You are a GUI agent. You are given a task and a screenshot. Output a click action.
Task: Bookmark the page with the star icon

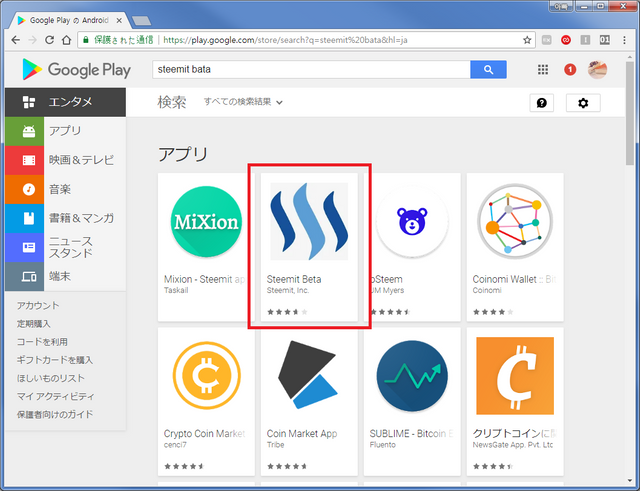[x=527, y=40]
